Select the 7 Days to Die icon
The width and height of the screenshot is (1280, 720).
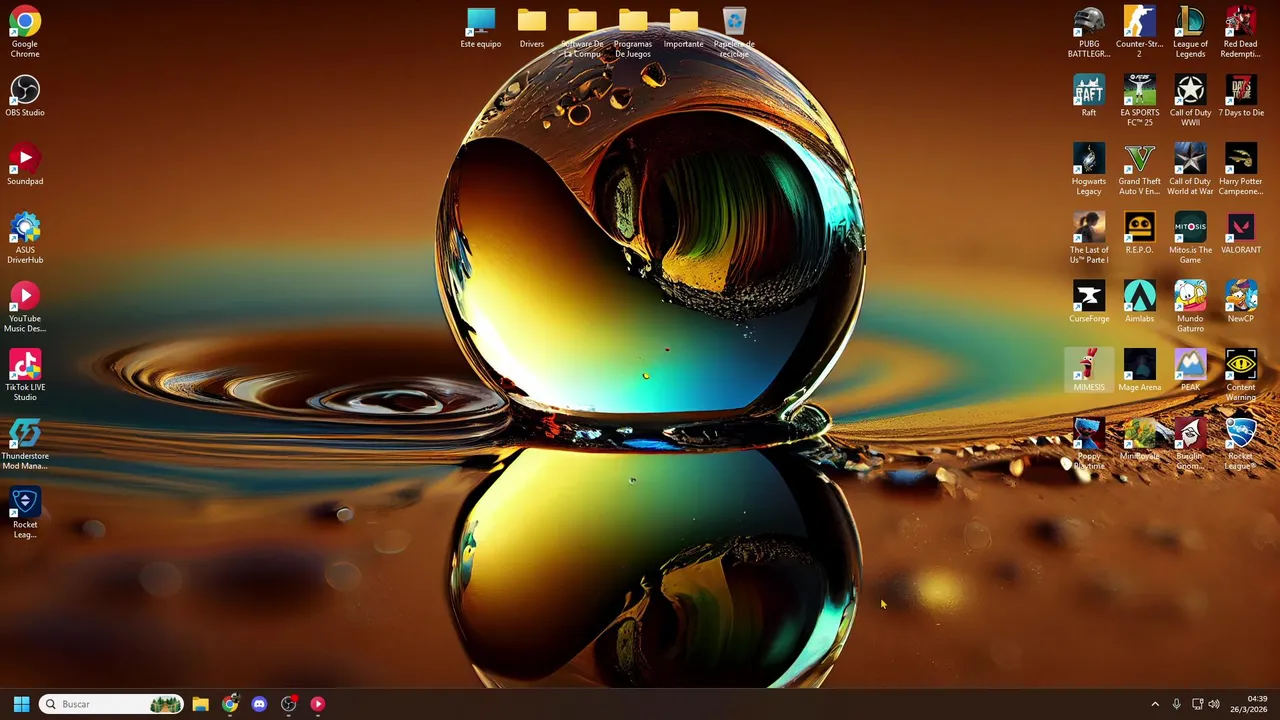click(1241, 96)
